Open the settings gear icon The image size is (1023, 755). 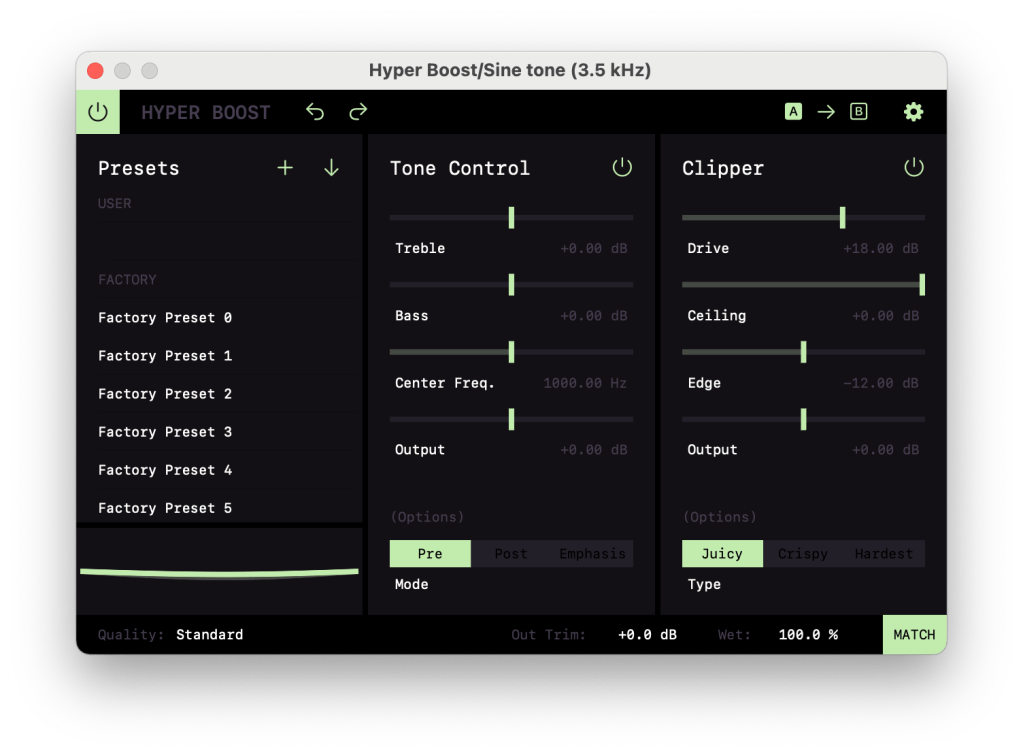(913, 112)
